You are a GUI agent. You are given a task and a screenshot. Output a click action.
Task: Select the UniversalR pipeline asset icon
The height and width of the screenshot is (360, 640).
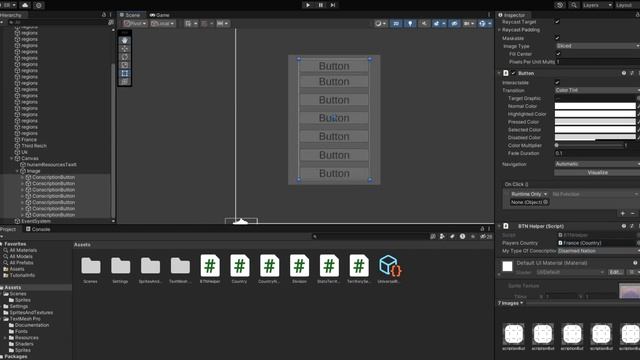(389, 269)
